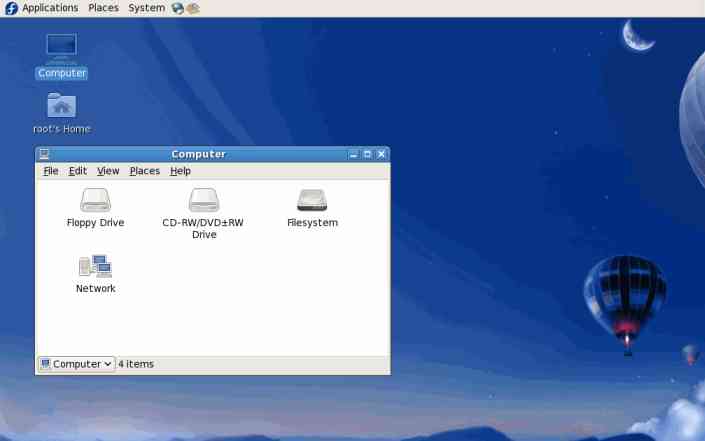Expand the Computer location dropdown
This screenshot has height=441, width=705.
pyautogui.click(x=77, y=364)
